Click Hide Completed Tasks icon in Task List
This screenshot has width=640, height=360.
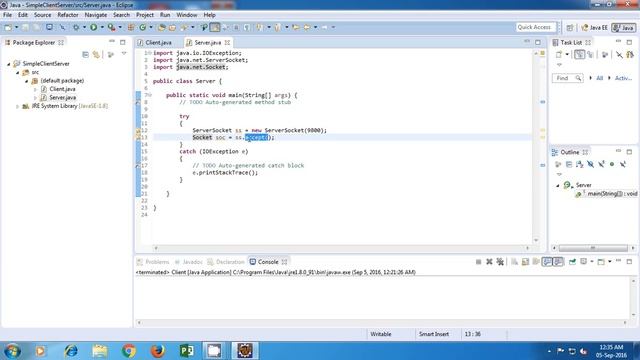point(619,54)
